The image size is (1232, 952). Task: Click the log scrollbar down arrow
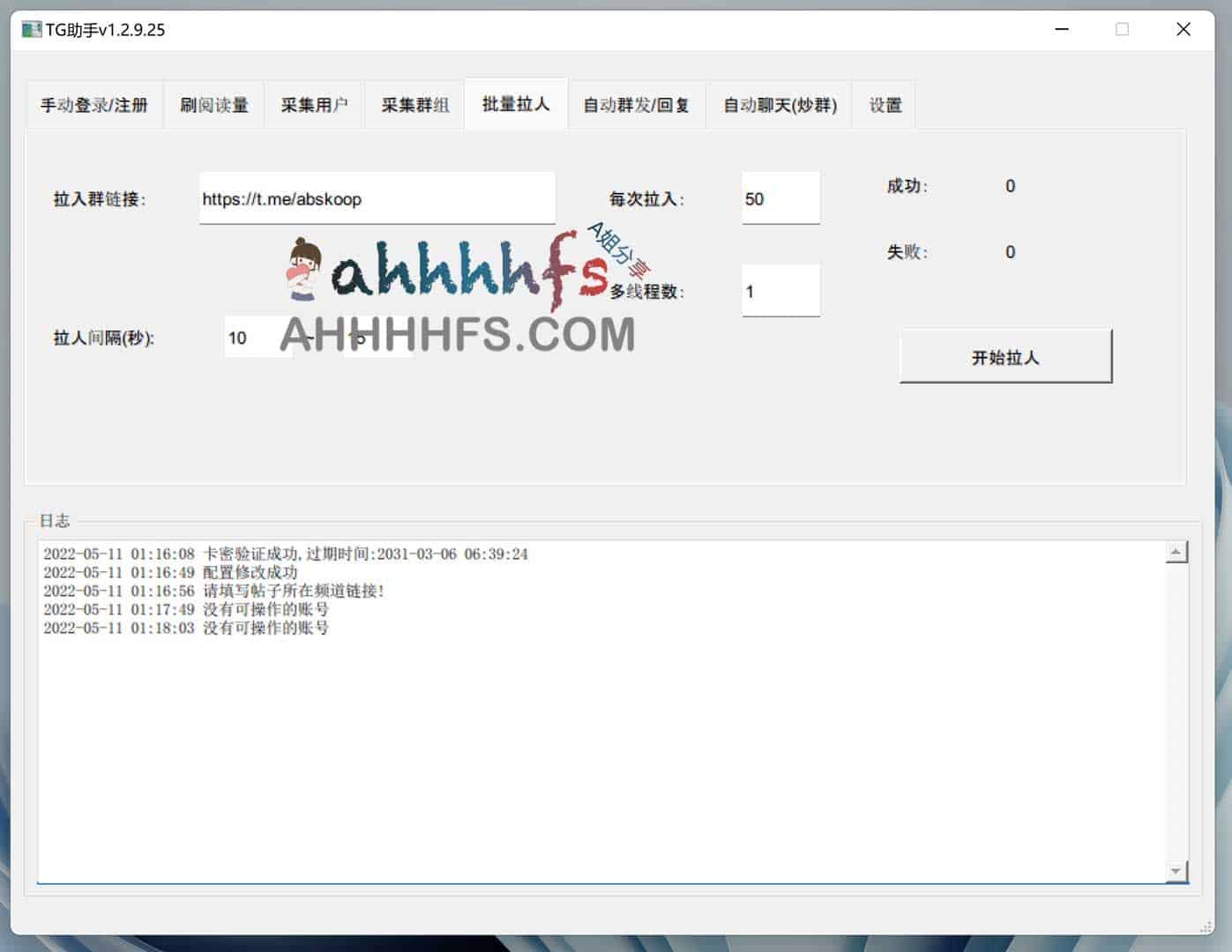[1176, 871]
